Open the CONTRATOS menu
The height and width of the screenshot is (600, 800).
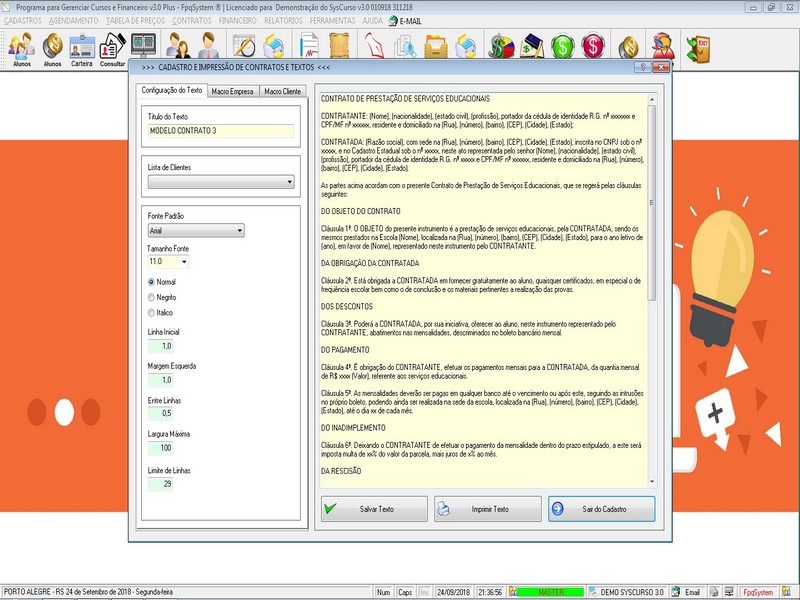click(191, 21)
